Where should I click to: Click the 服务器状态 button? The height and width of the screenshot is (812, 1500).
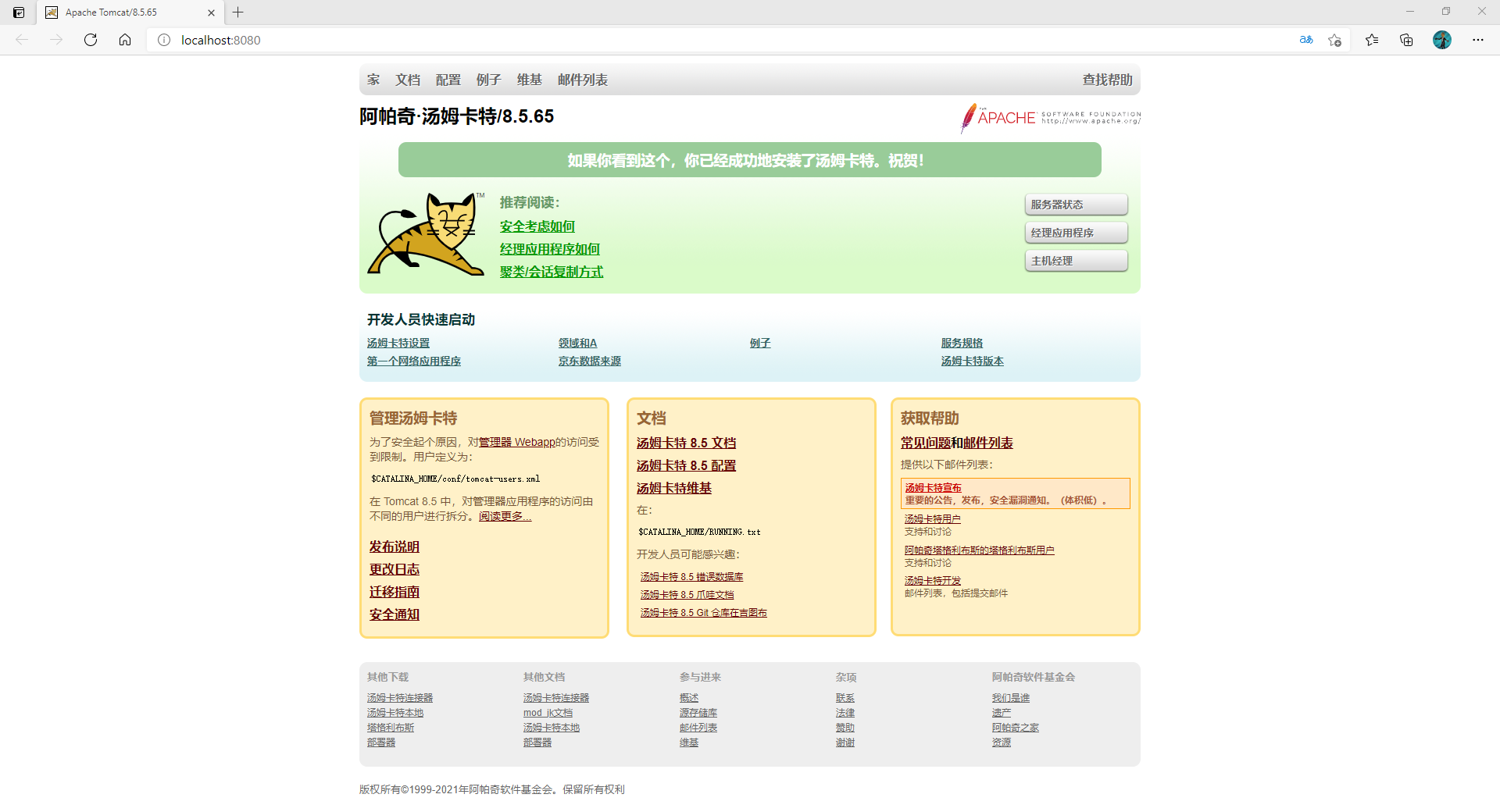point(1077,205)
